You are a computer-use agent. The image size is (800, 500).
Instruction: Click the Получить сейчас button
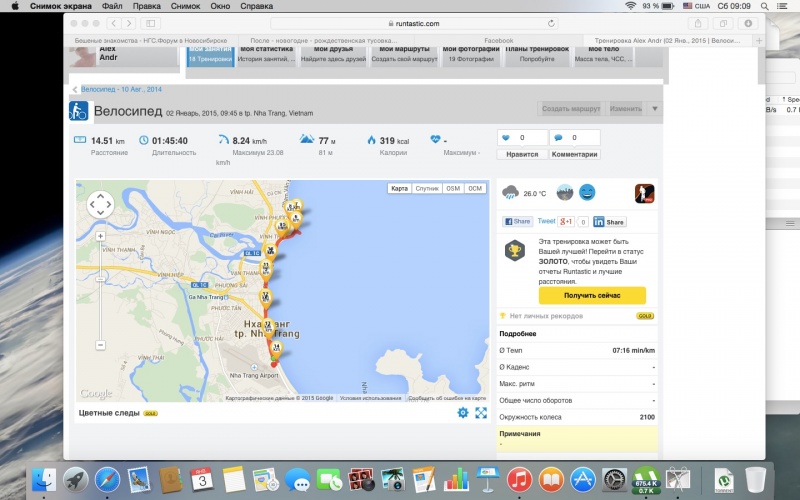coord(592,295)
